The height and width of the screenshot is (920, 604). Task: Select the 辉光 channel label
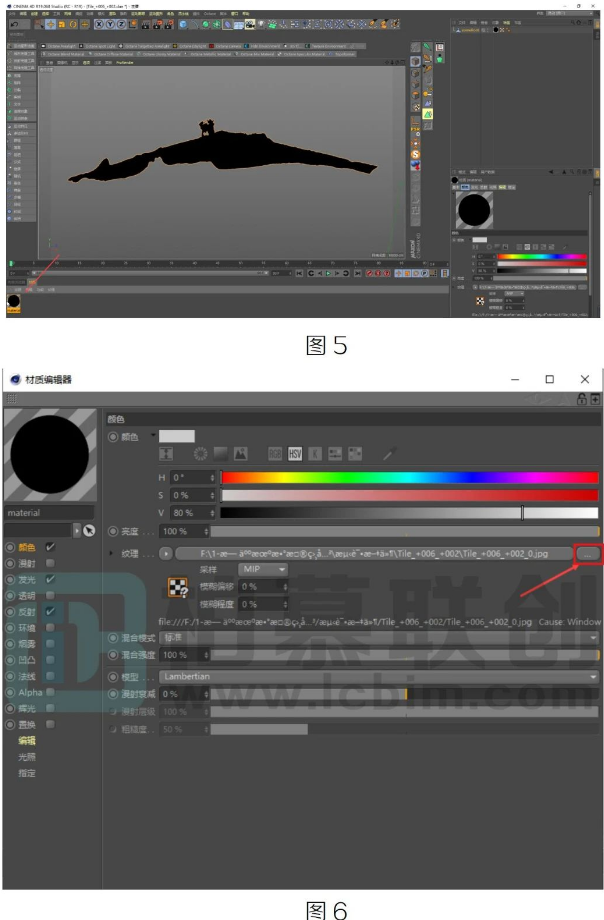(x=27, y=708)
